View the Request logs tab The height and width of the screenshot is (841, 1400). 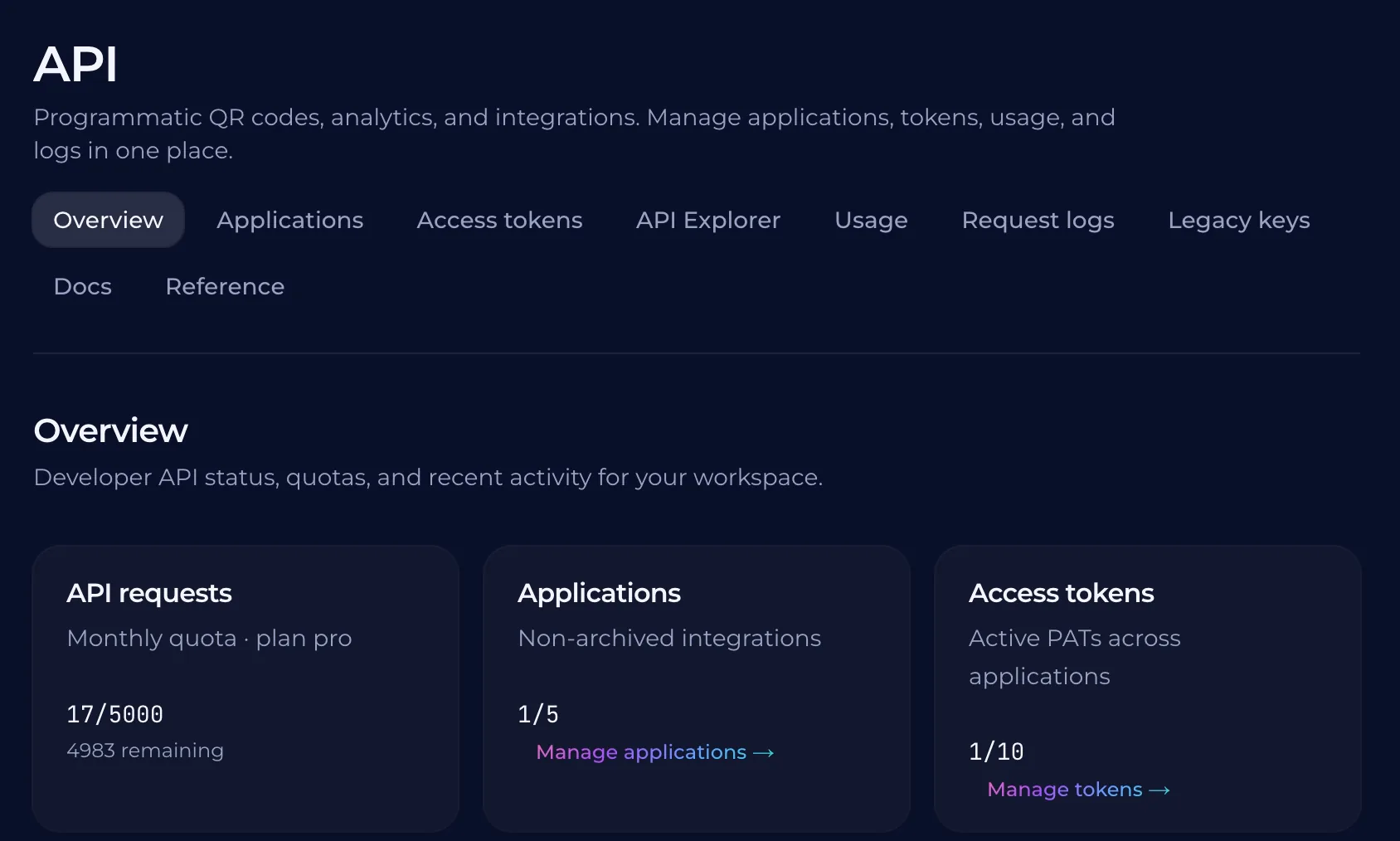tap(1038, 220)
